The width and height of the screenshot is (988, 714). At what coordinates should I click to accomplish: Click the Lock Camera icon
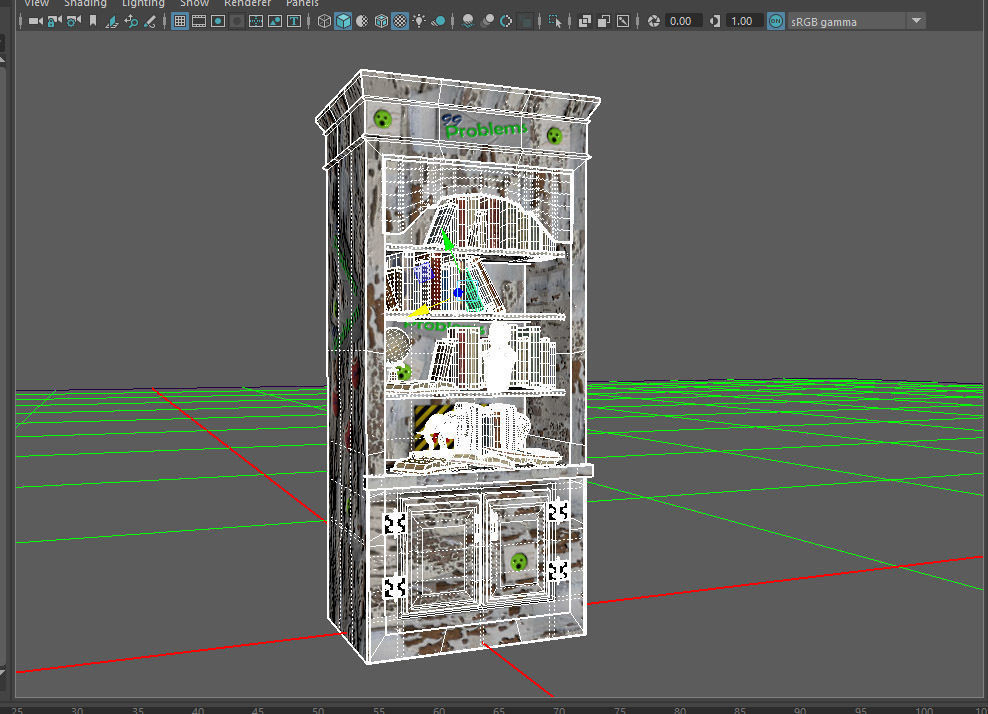[x=53, y=21]
